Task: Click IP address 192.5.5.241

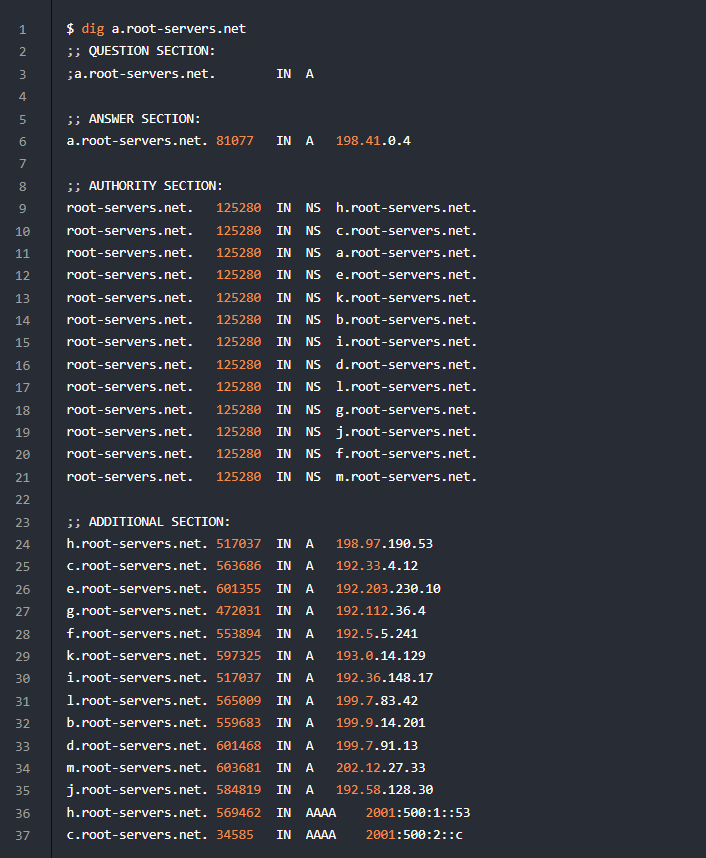Action: point(377,634)
